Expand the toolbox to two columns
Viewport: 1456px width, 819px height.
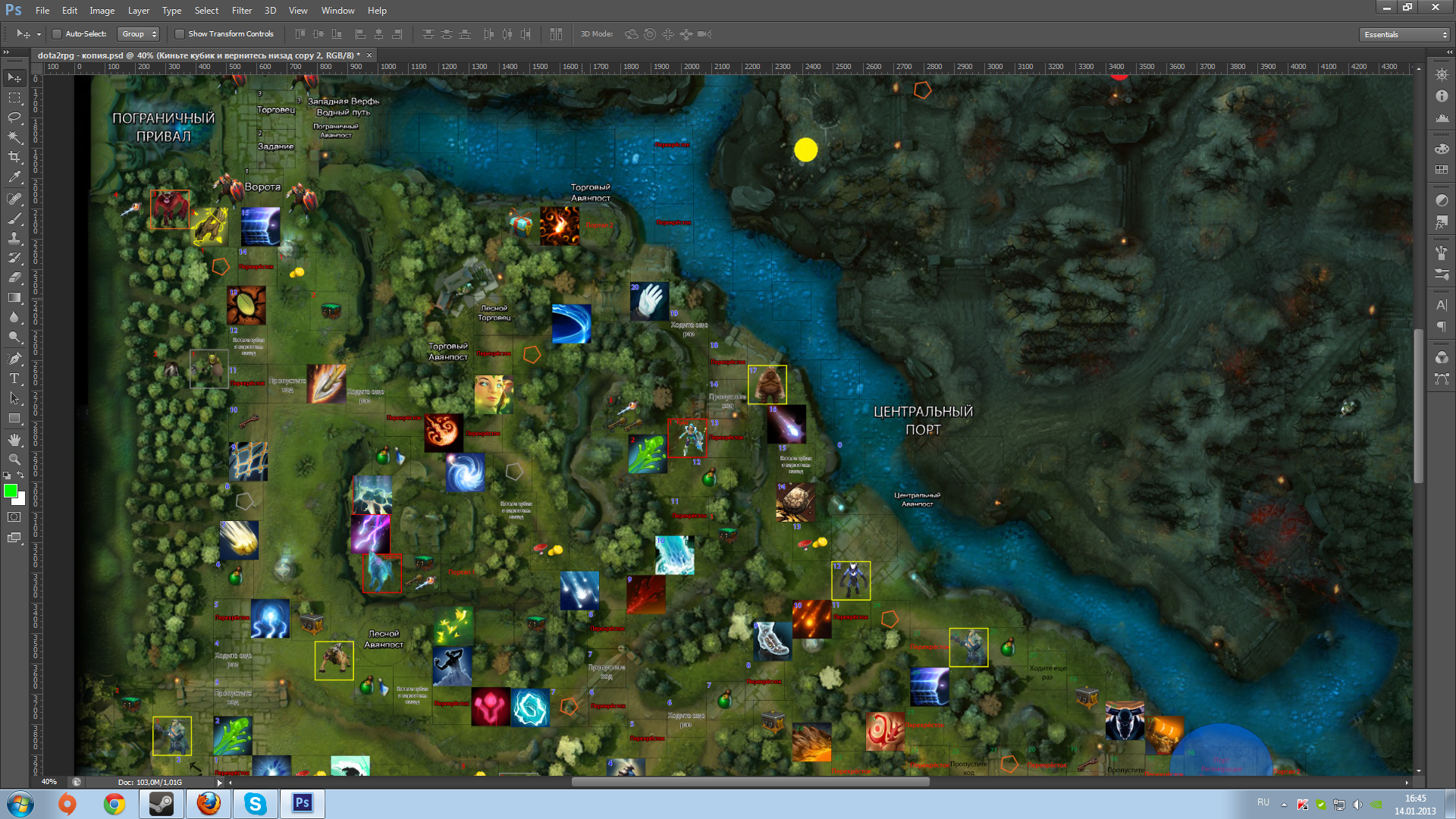click(x=7, y=52)
